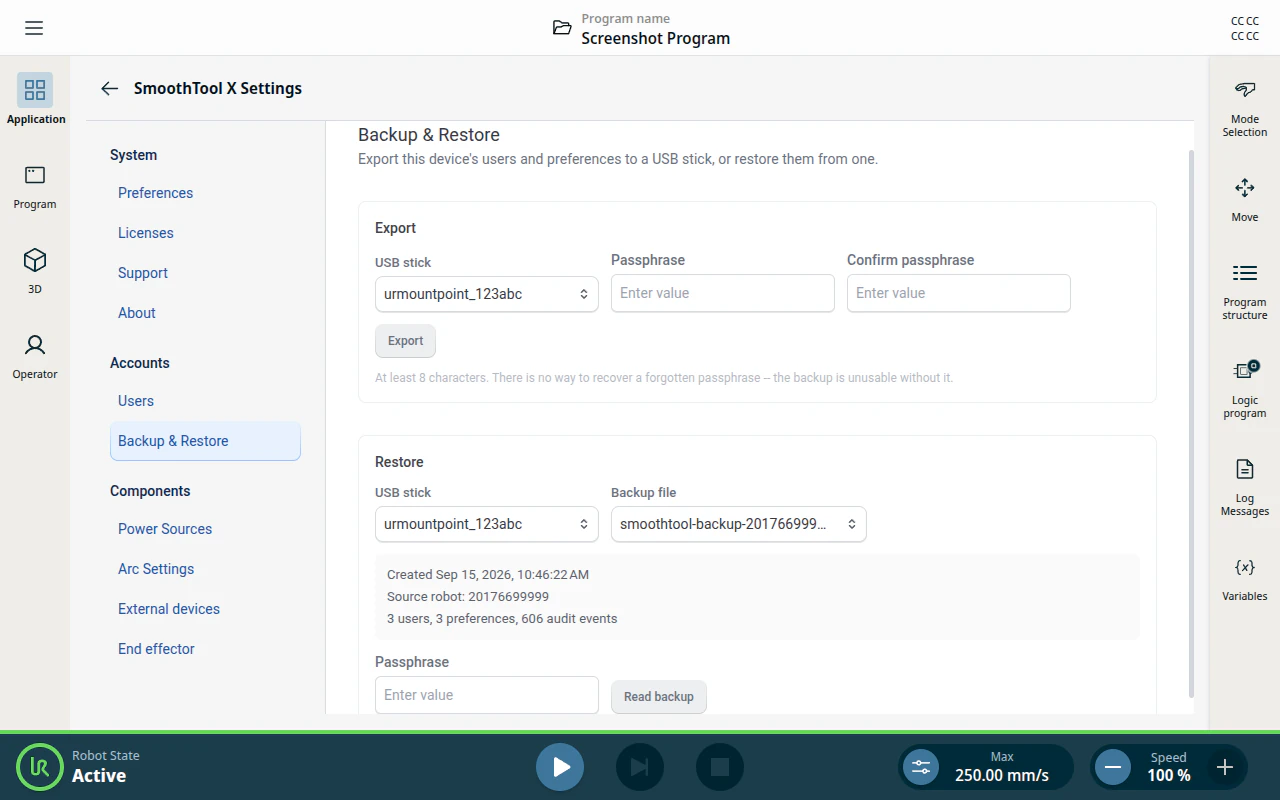Decrease speed with the minus button
This screenshot has height=800, width=1280.
coord(1112,767)
